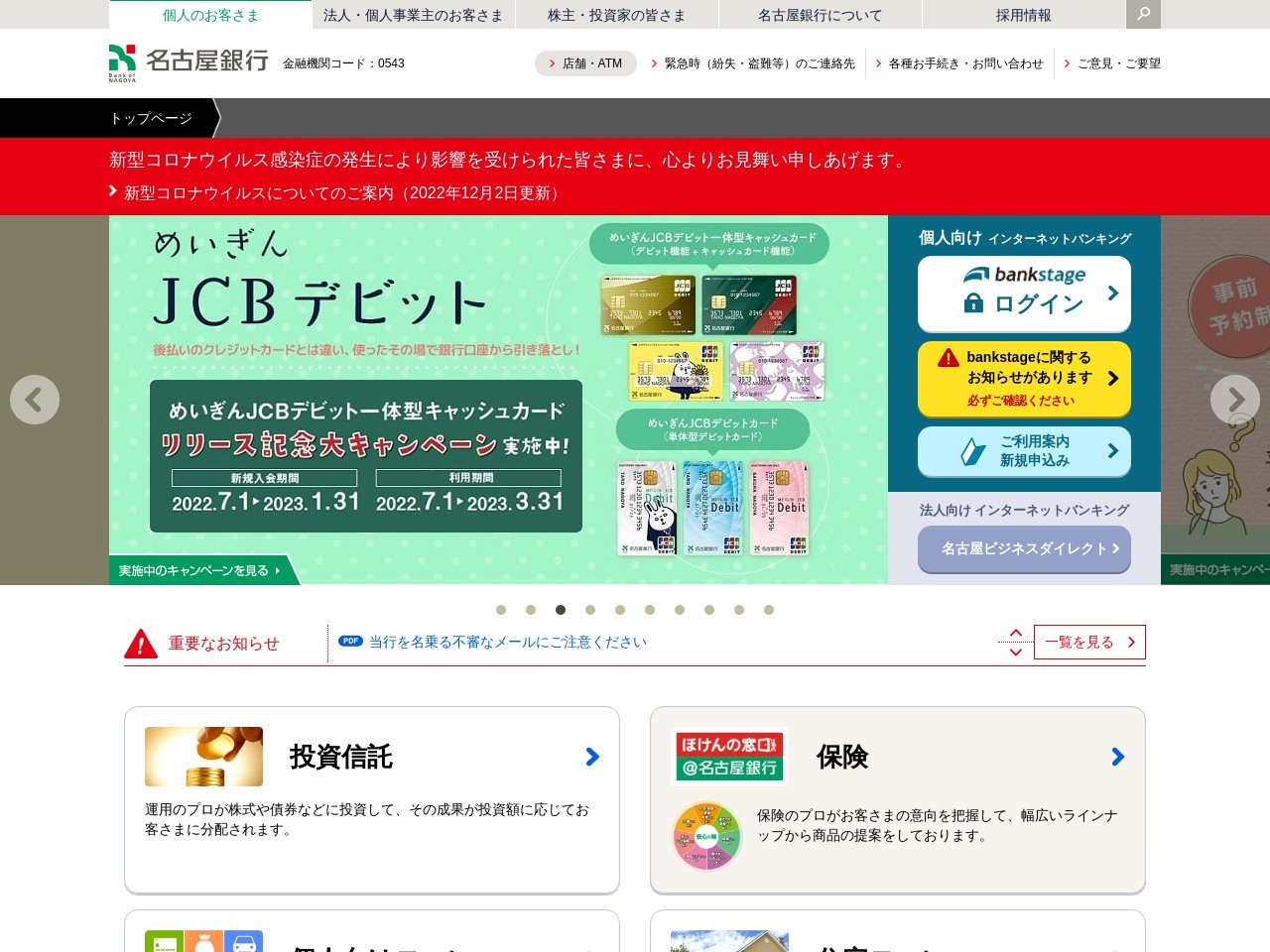This screenshot has height=952, width=1270.
Task: Select the 個人のお客さま tab
Action: click(210, 15)
